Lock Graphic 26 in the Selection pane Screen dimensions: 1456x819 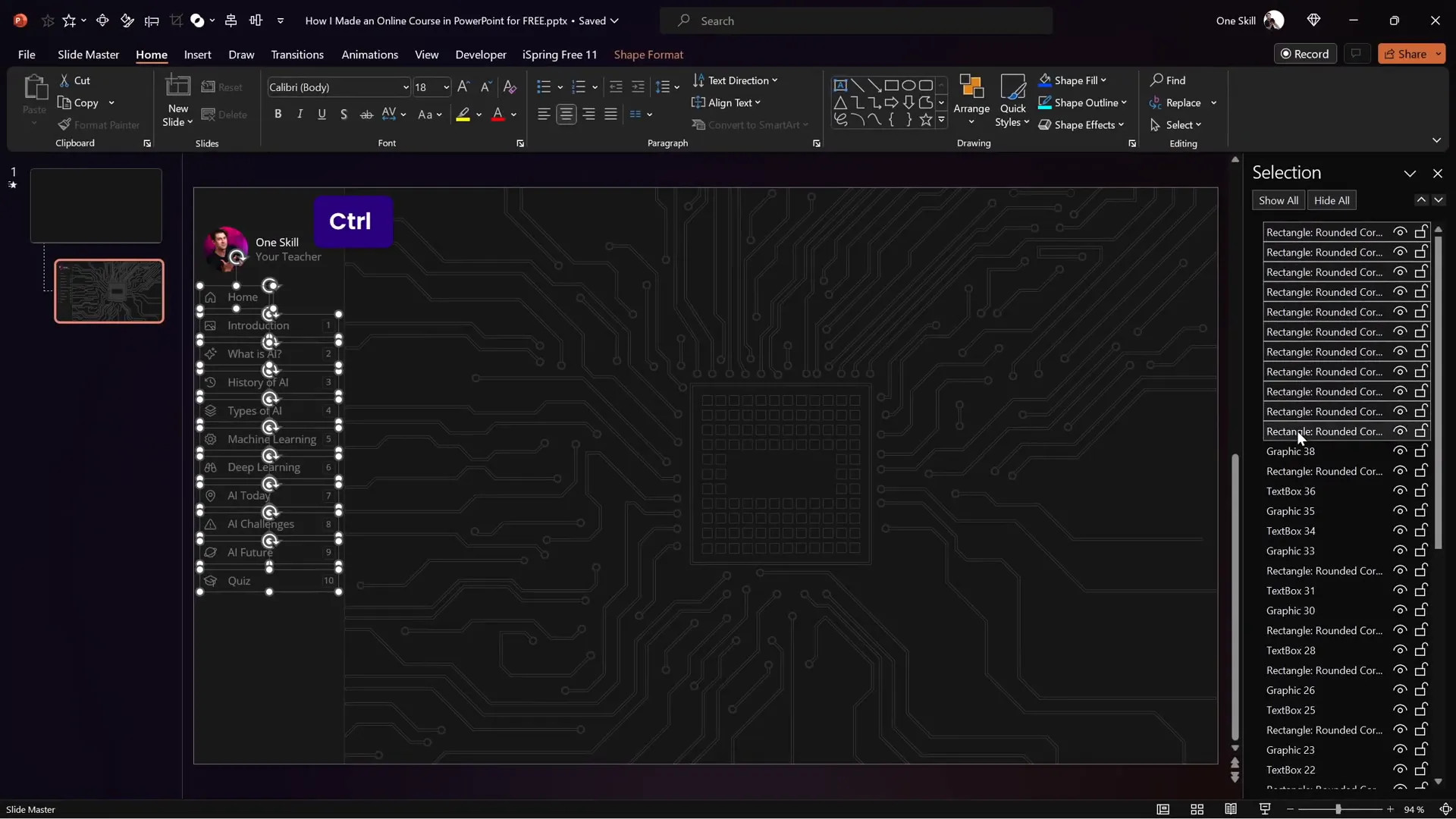coord(1421,689)
